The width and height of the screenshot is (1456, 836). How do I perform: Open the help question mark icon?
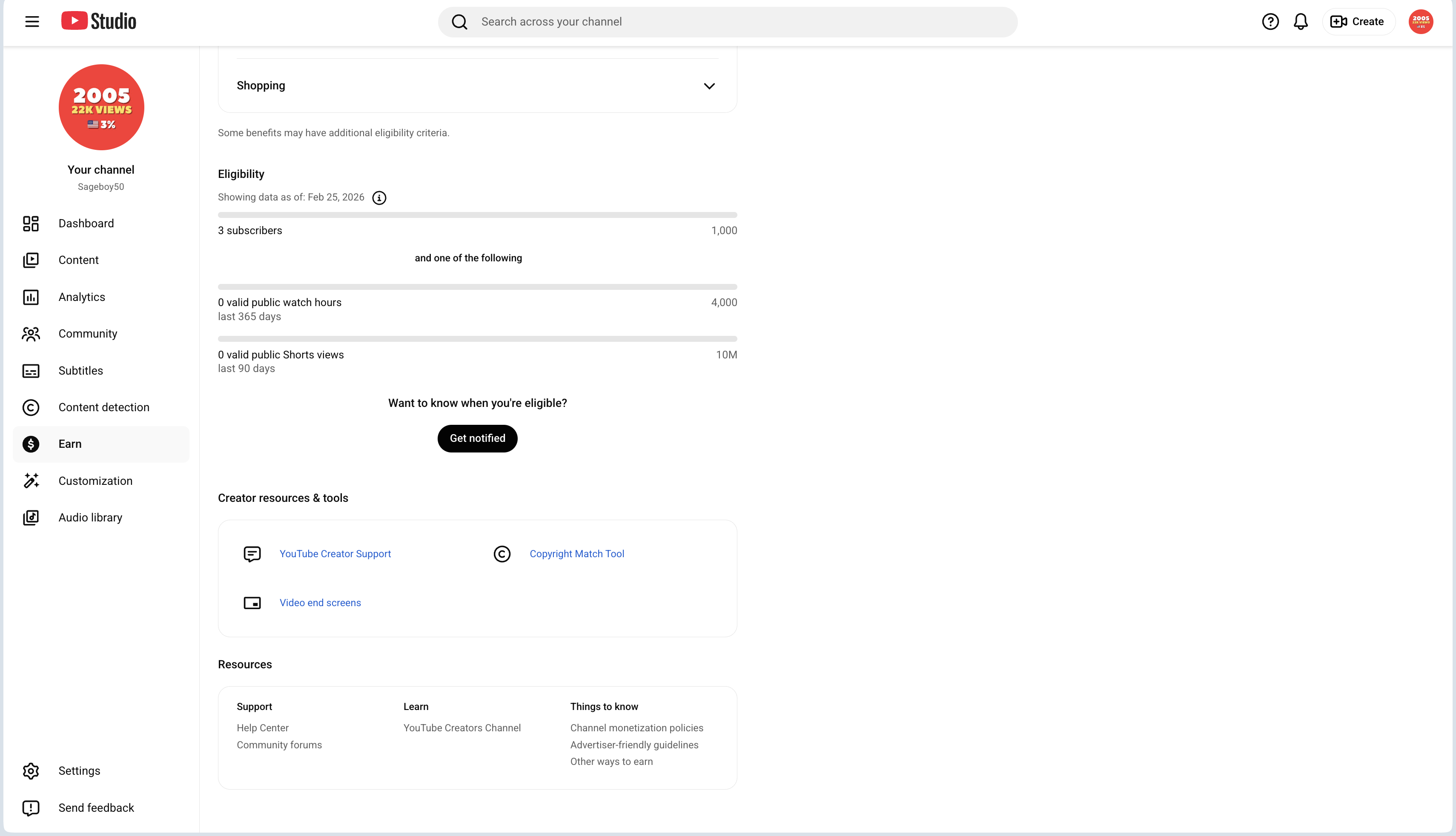click(1270, 22)
